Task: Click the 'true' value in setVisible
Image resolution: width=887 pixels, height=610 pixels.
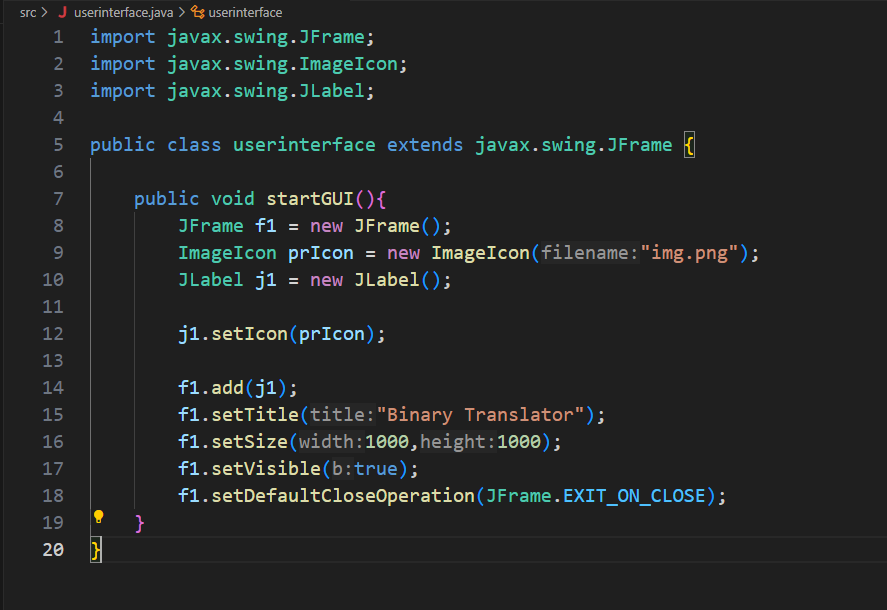Action: tap(375, 469)
